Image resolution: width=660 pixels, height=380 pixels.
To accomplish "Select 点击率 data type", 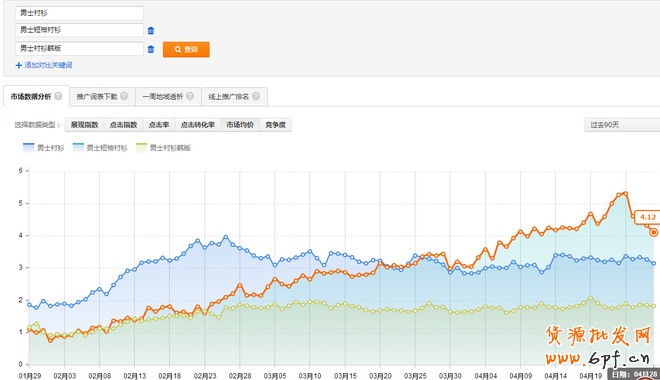I will [x=159, y=125].
